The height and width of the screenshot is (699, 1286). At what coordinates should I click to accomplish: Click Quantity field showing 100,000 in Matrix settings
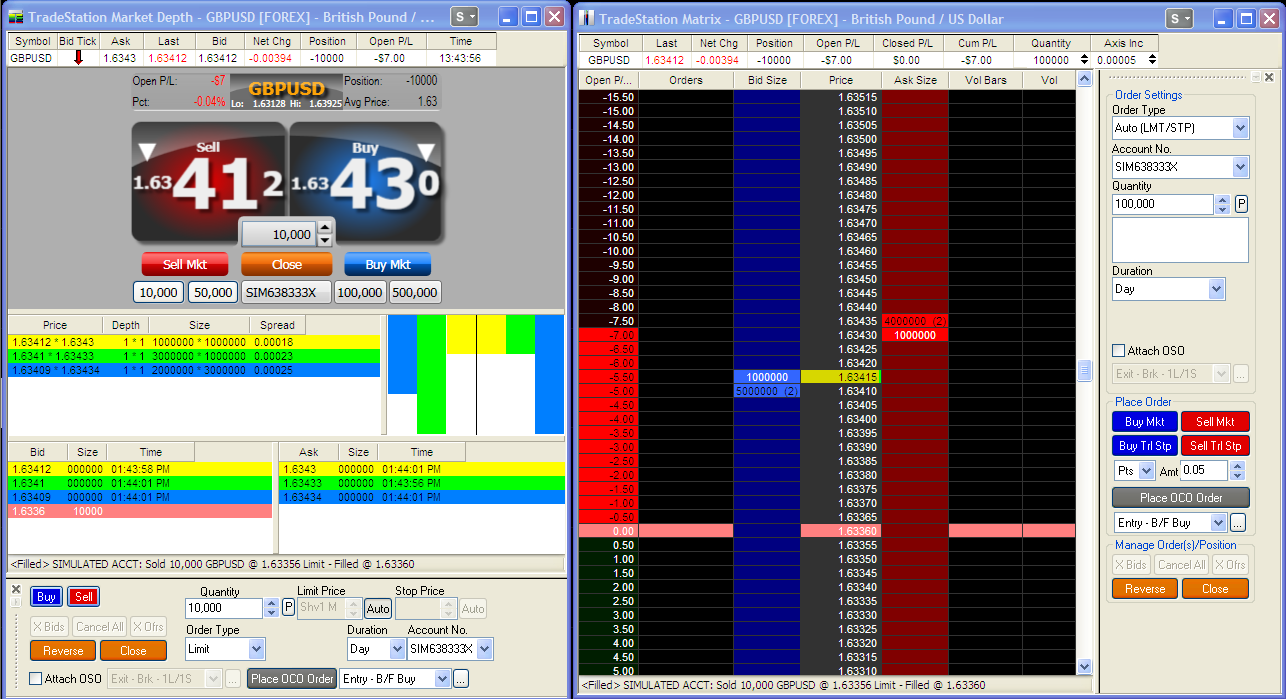pos(1163,204)
